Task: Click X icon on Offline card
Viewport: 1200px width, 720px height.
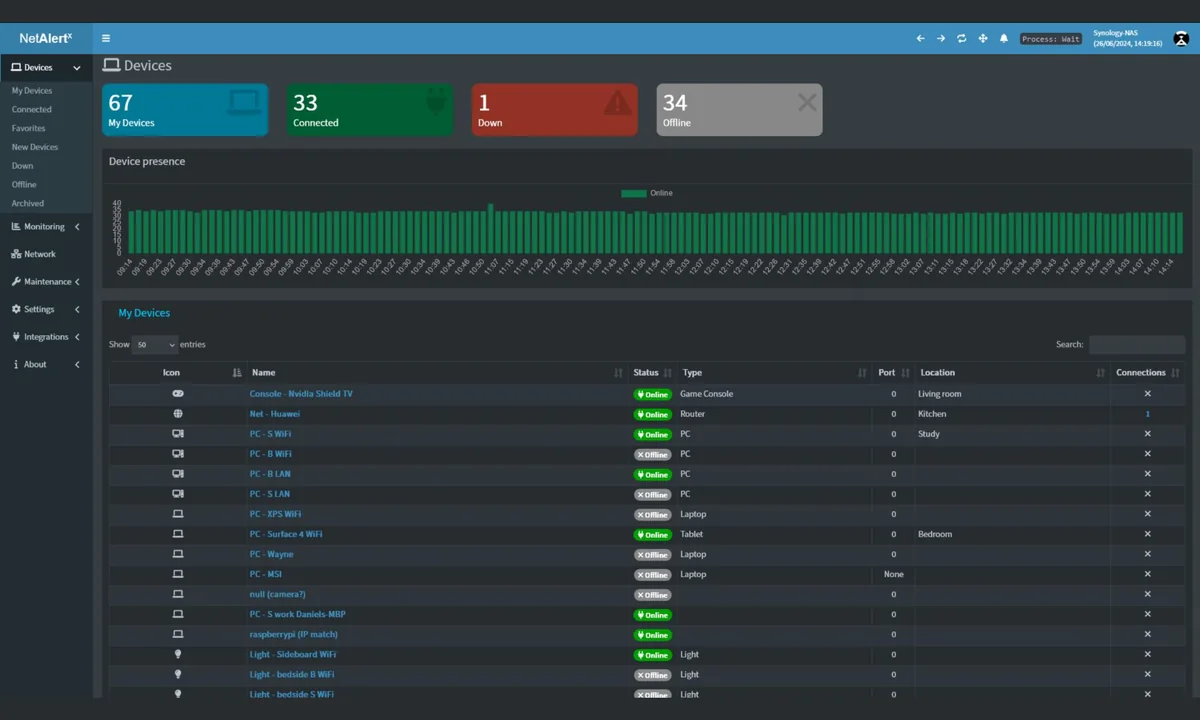Action: point(807,101)
